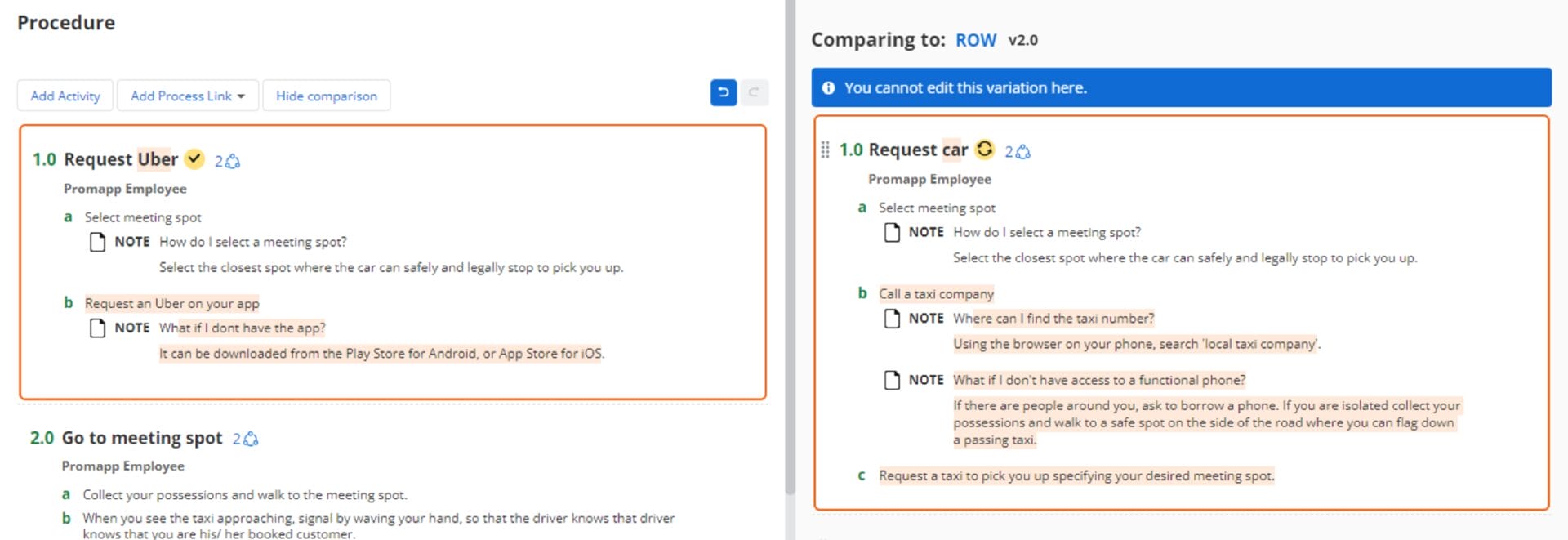Click the vertical scrollbar of the Procedure panel

coord(790,245)
